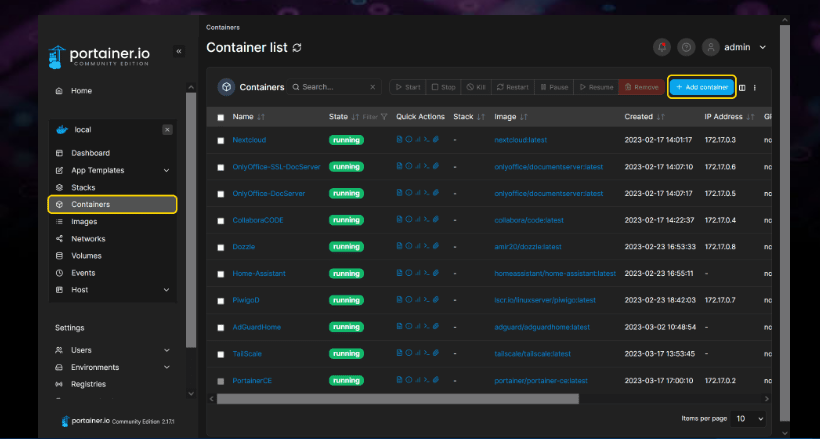Open the homeassistant/home-assistant:latest image link
820x439 pixels.
click(x=555, y=274)
